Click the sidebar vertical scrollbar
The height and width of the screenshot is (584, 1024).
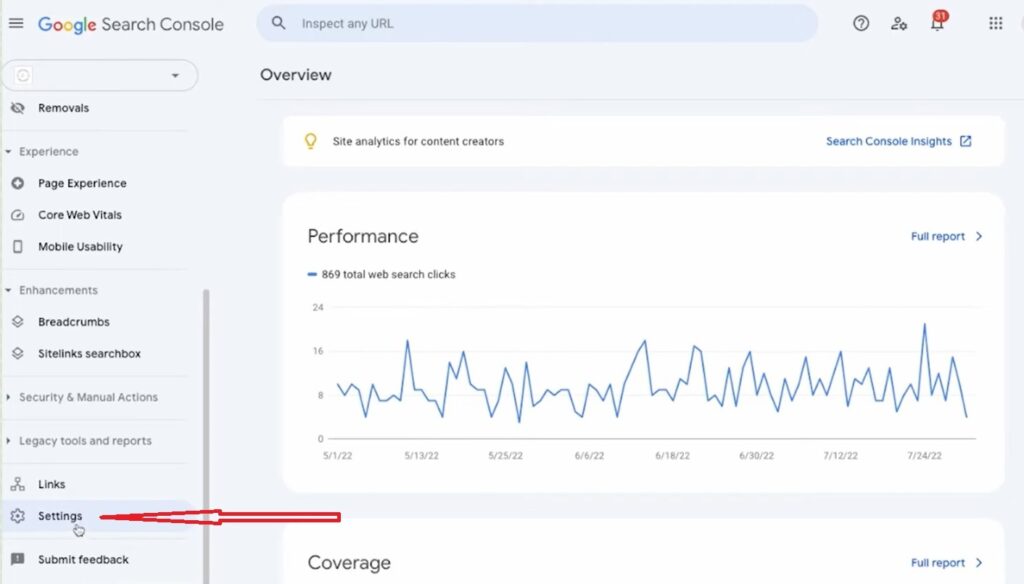coord(206,436)
